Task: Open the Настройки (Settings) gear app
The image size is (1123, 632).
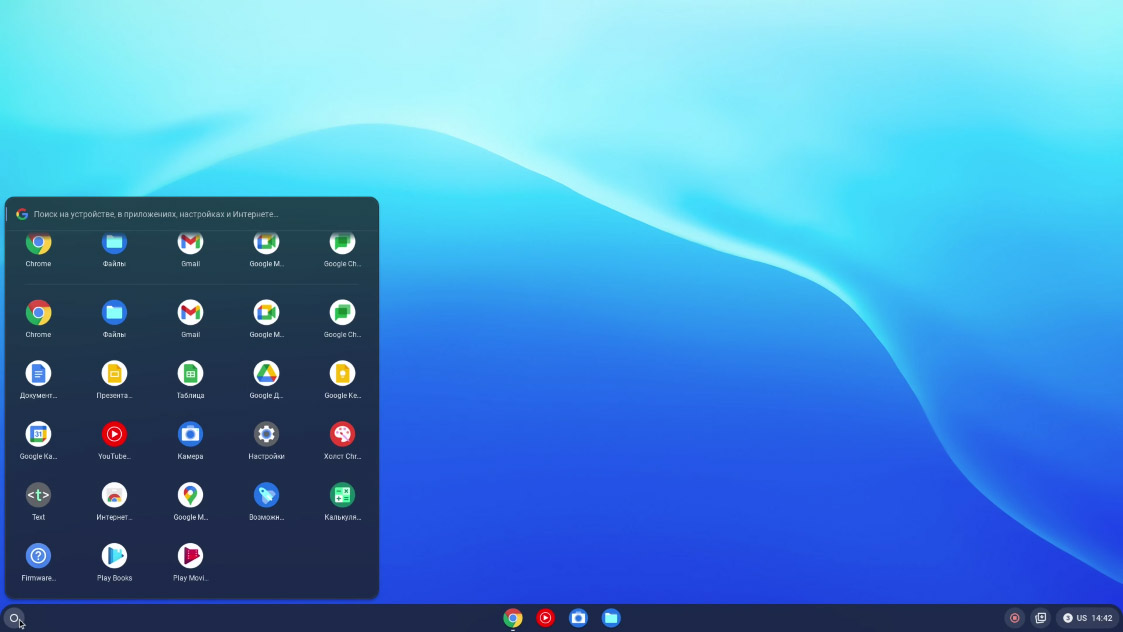Action: (x=266, y=434)
